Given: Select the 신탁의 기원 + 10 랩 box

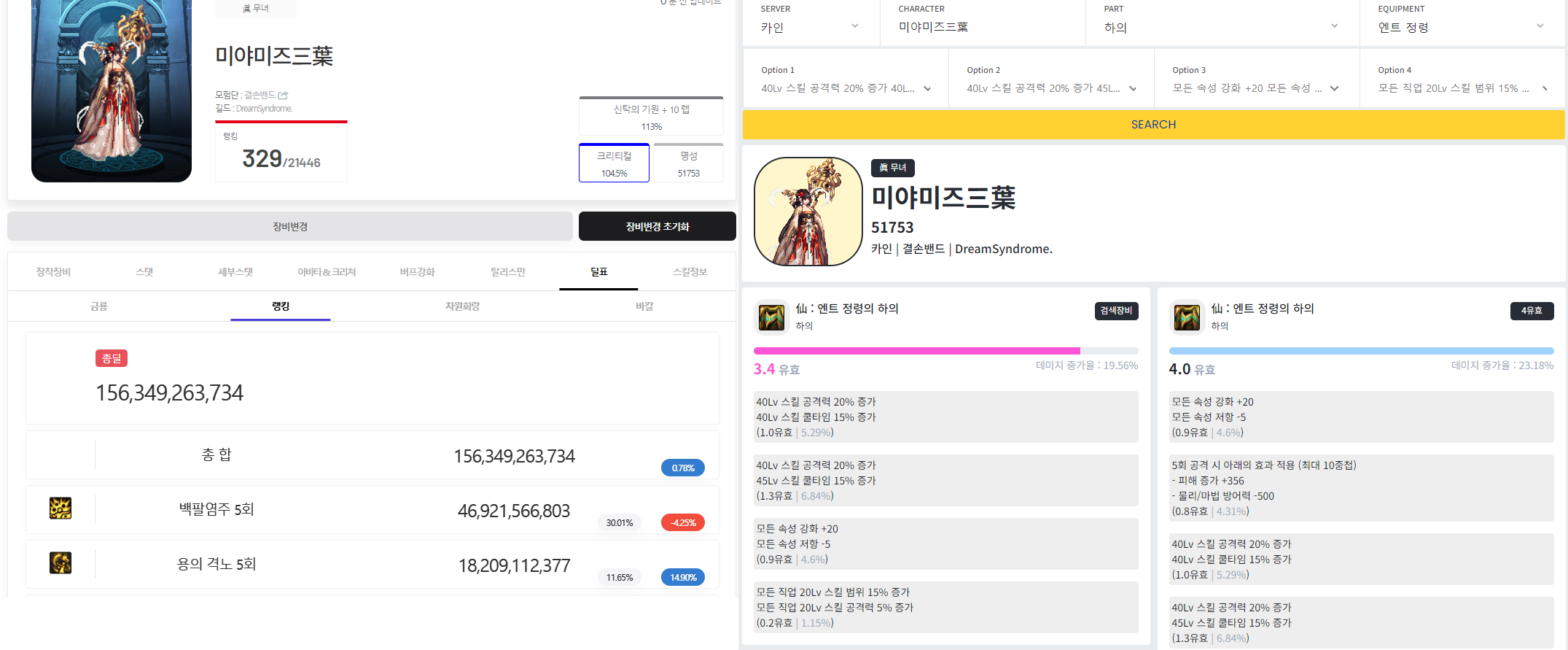Looking at the screenshot, I should [x=651, y=117].
